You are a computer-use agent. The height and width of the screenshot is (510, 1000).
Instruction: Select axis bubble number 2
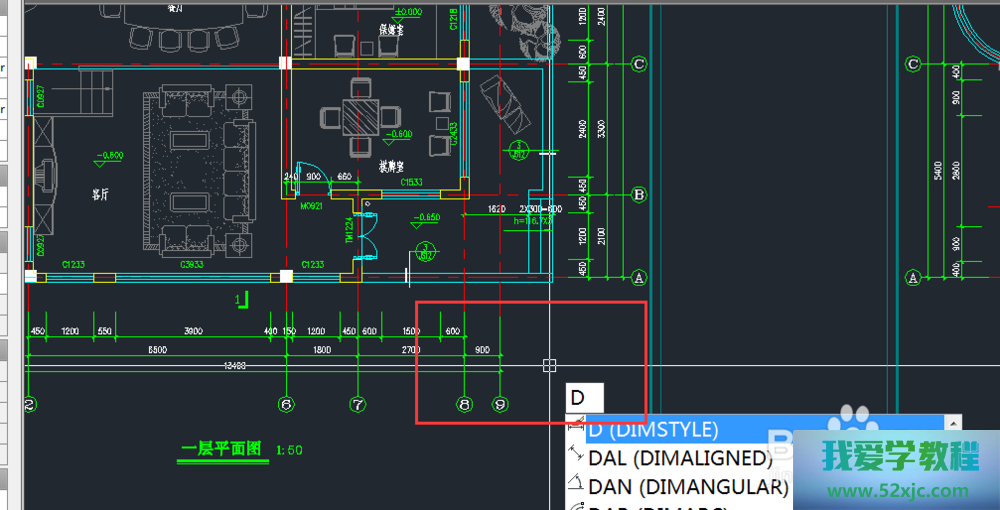click(x=30, y=405)
